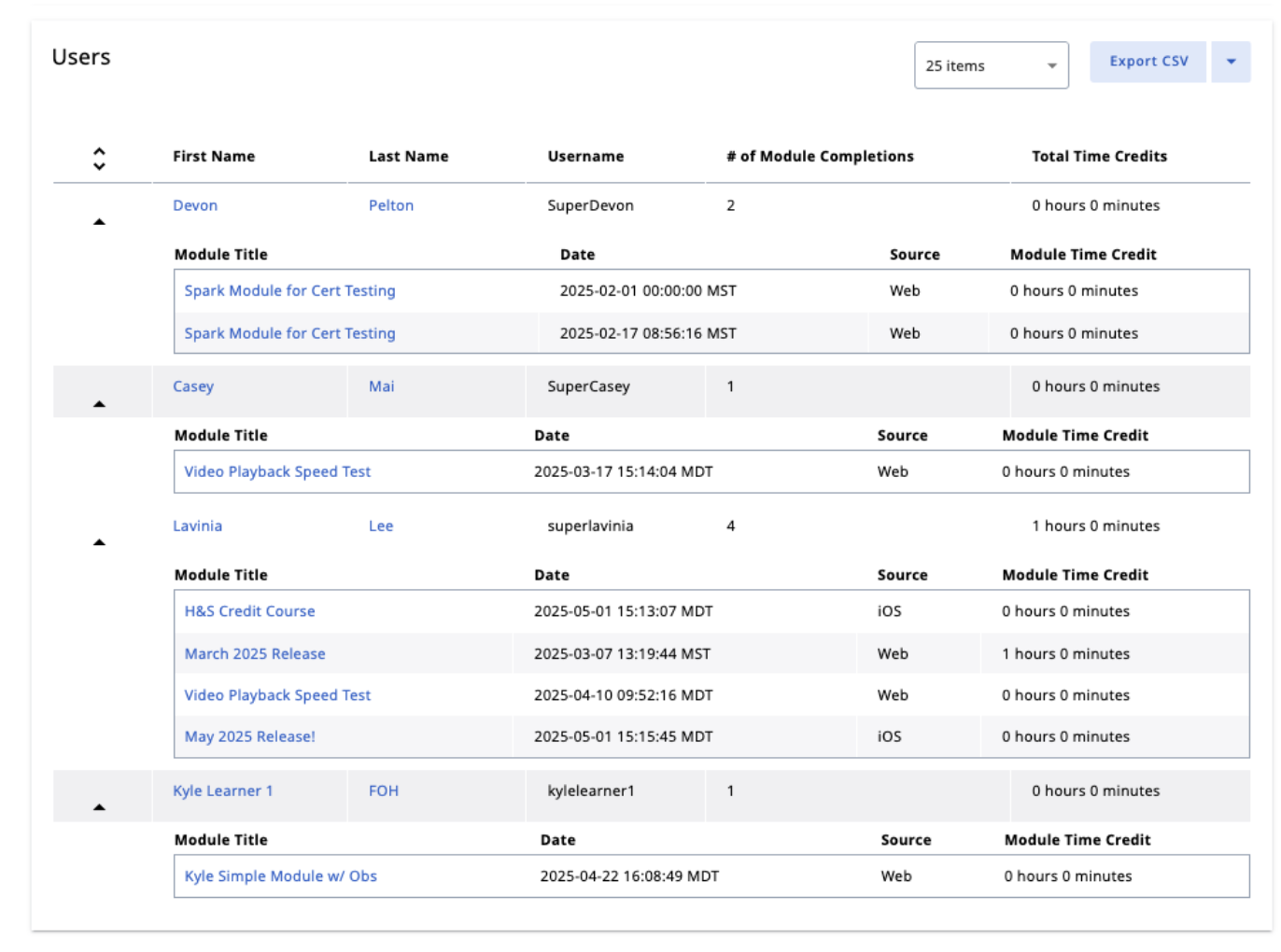Screen dimensions: 1281x952
Task: Select date 2025-04-22 16:08:49 MDT
Action: click(629, 876)
